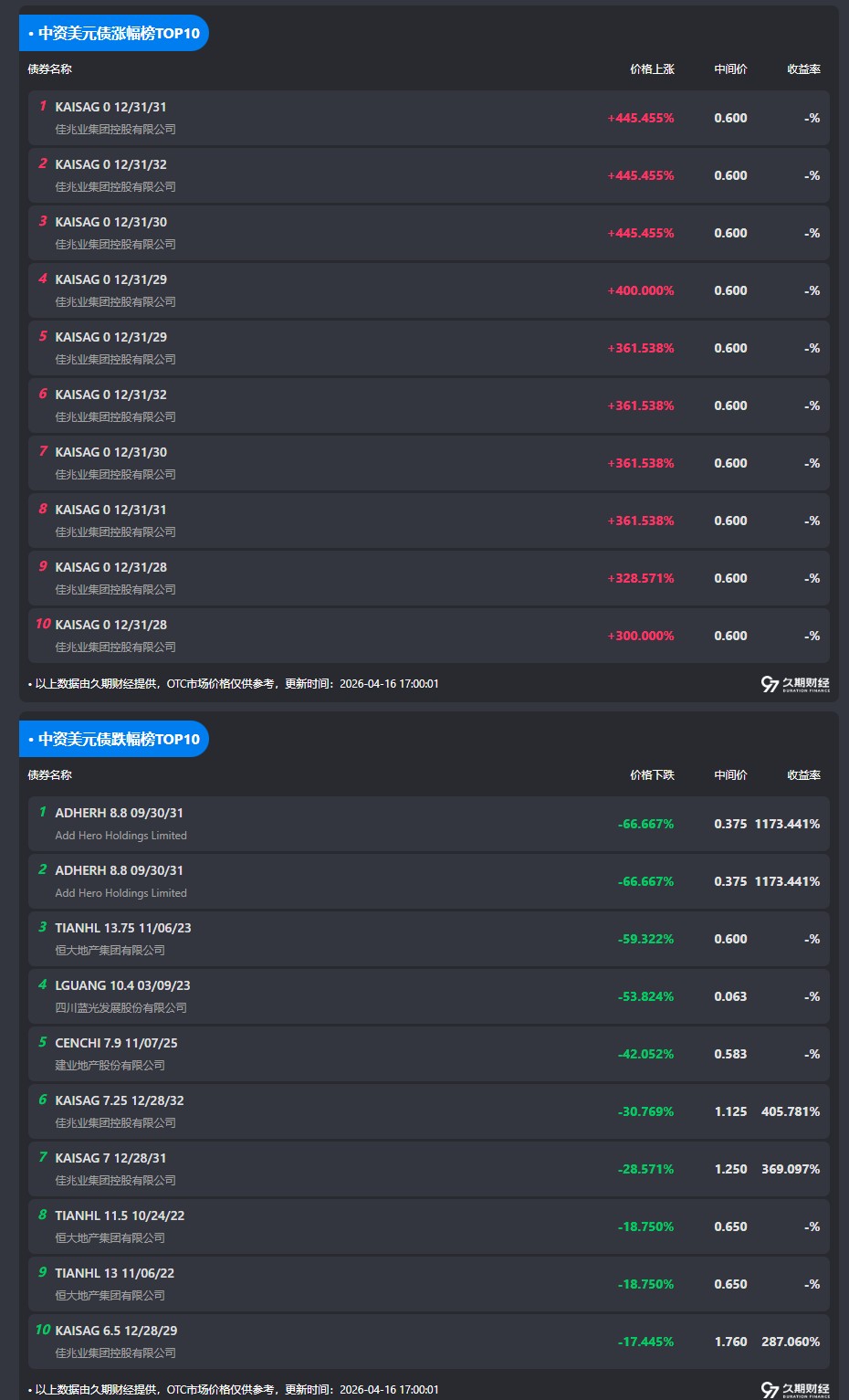Open the rank 1 gainer KAISAG 0 12/31/31

110,107
